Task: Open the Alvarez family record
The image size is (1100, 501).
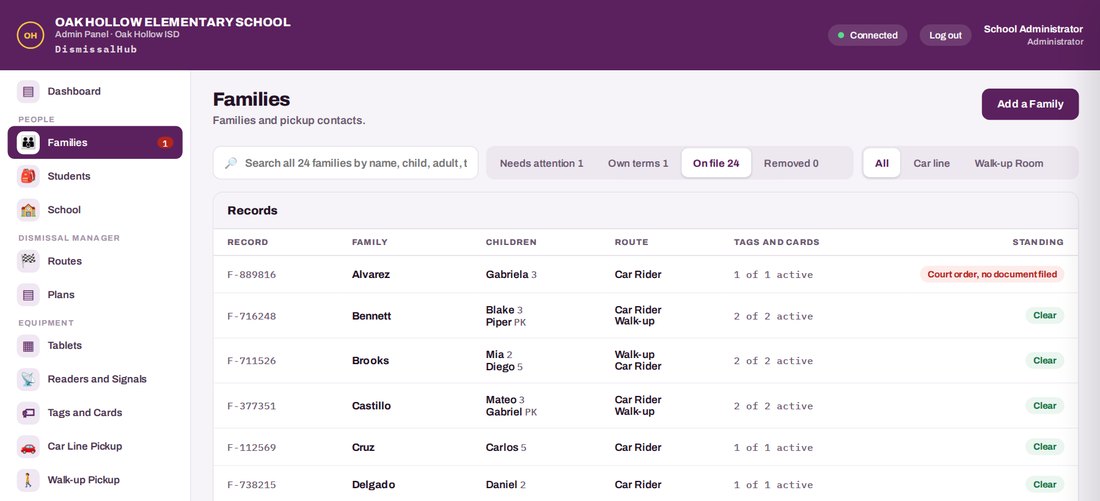Action: (x=645, y=274)
